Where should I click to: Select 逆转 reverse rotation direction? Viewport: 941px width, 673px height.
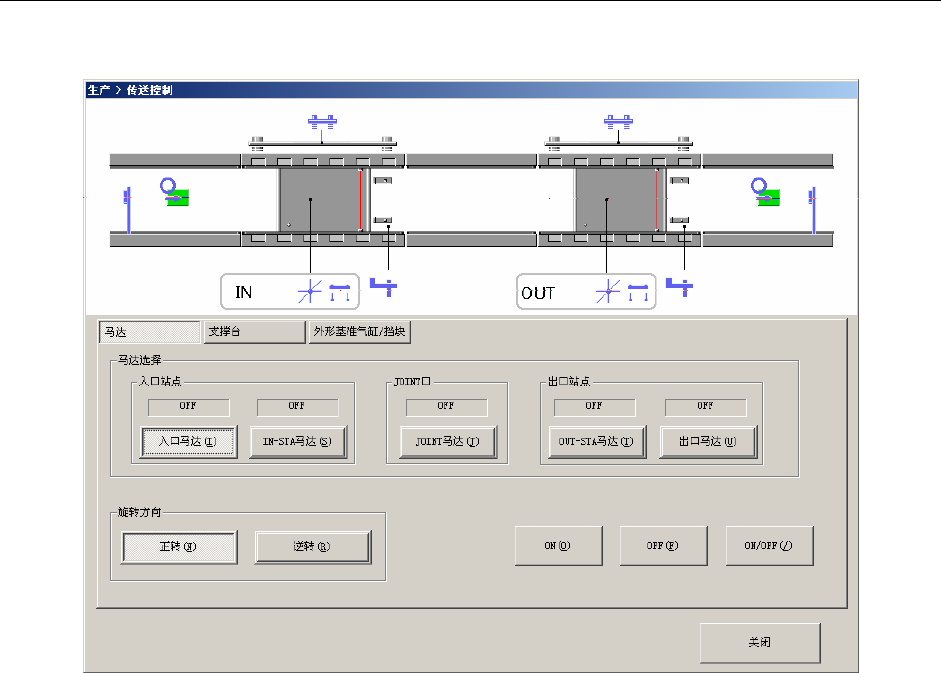click(x=313, y=547)
